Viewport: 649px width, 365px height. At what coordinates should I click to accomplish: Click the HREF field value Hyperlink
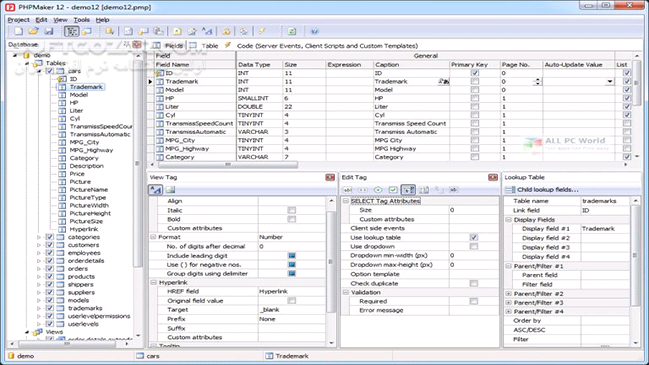pos(273,291)
